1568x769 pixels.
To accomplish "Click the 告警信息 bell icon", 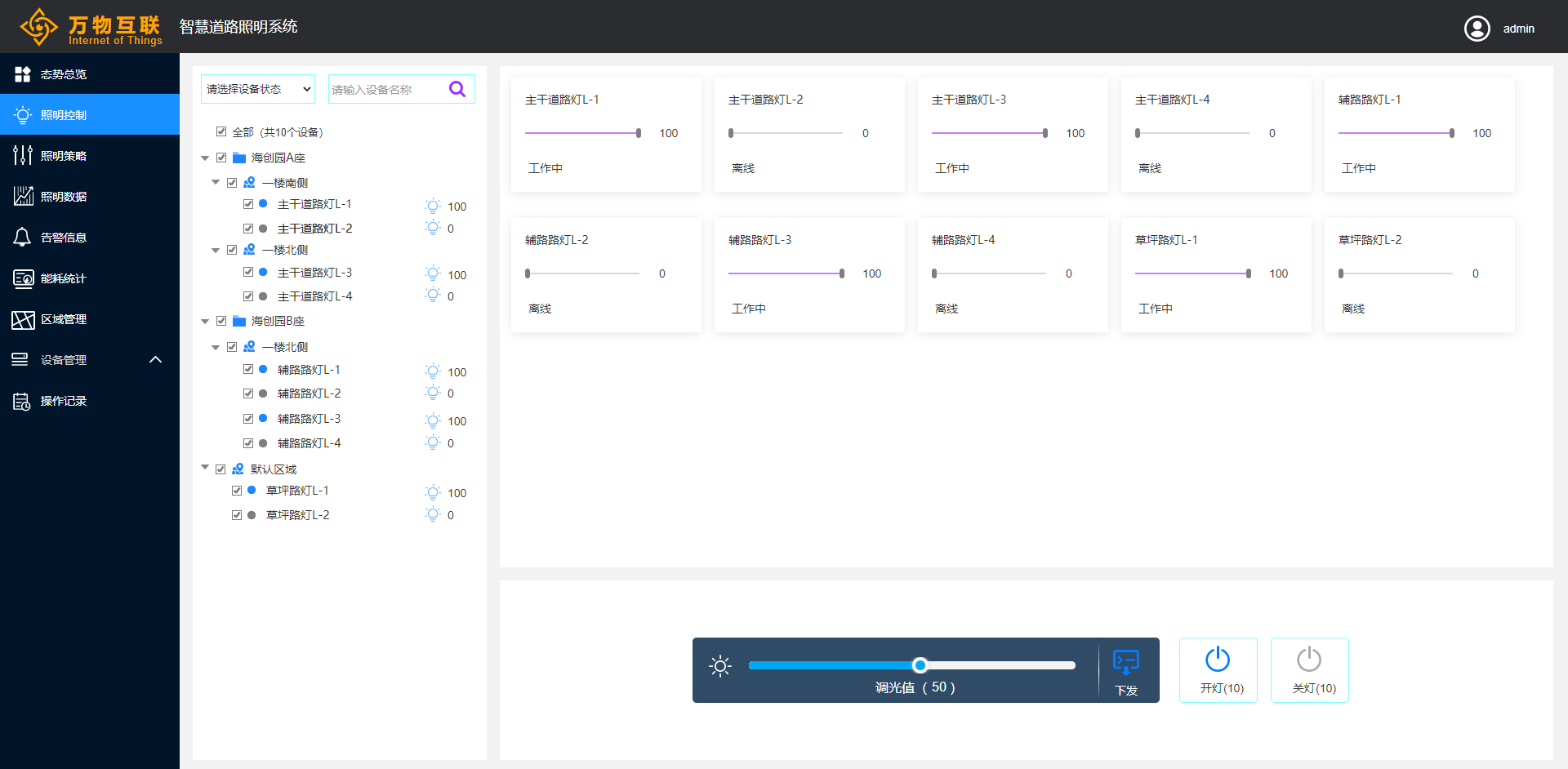I will coord(23,238).
